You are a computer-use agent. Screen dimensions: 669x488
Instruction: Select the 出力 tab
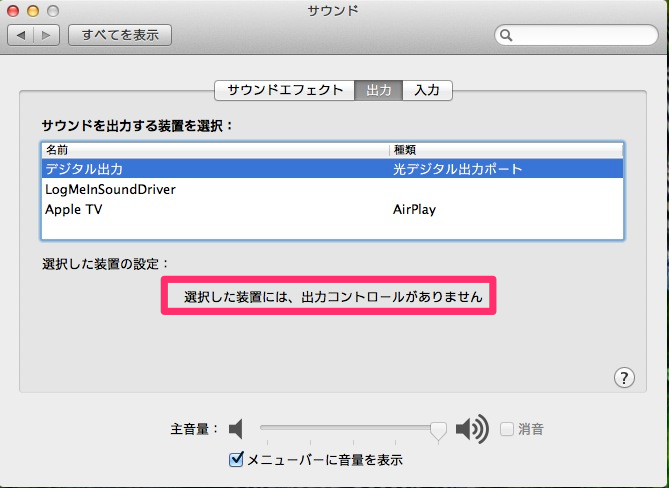click(x=378, y=90)
